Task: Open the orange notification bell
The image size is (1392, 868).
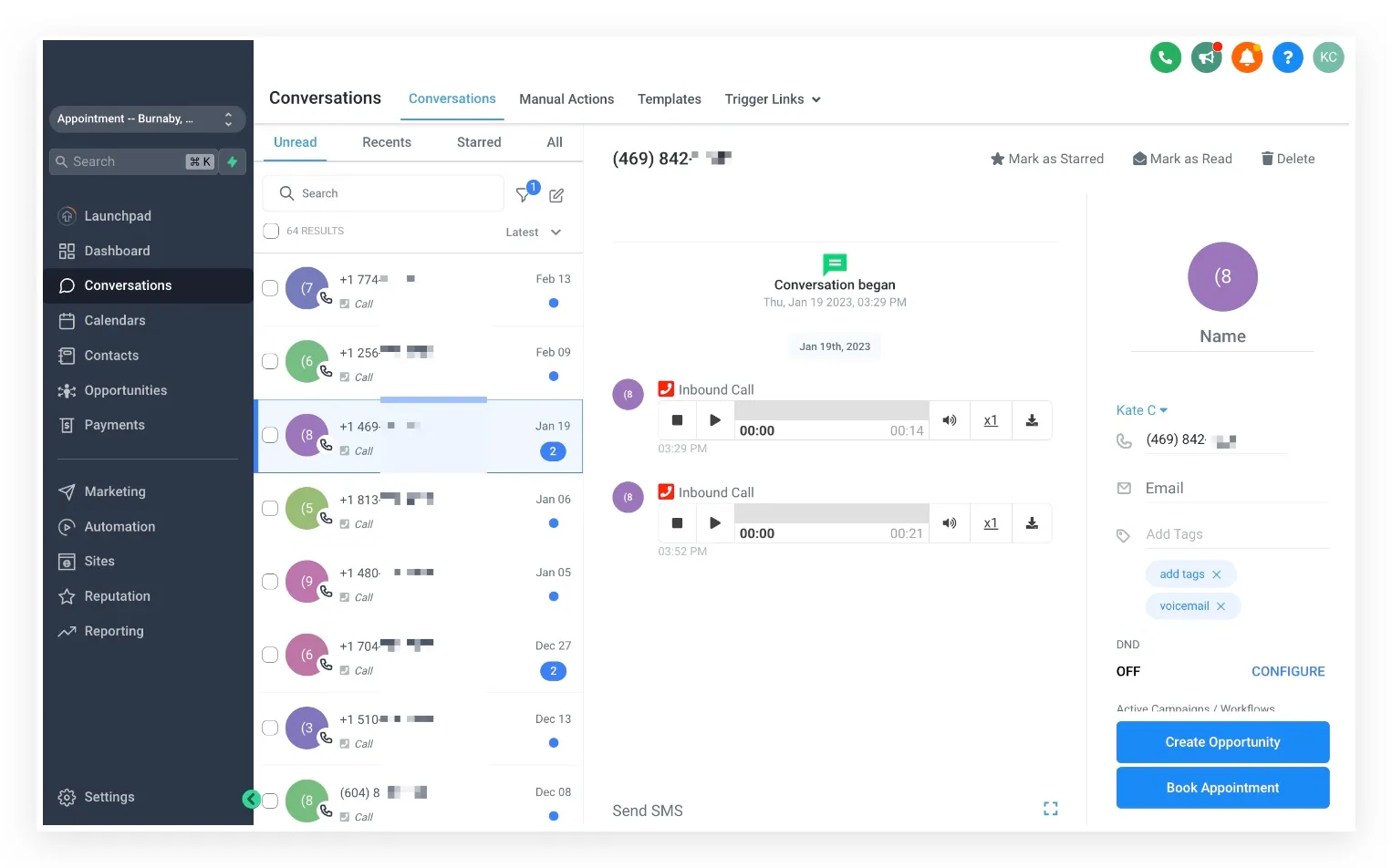Action: pos(1247,57)
